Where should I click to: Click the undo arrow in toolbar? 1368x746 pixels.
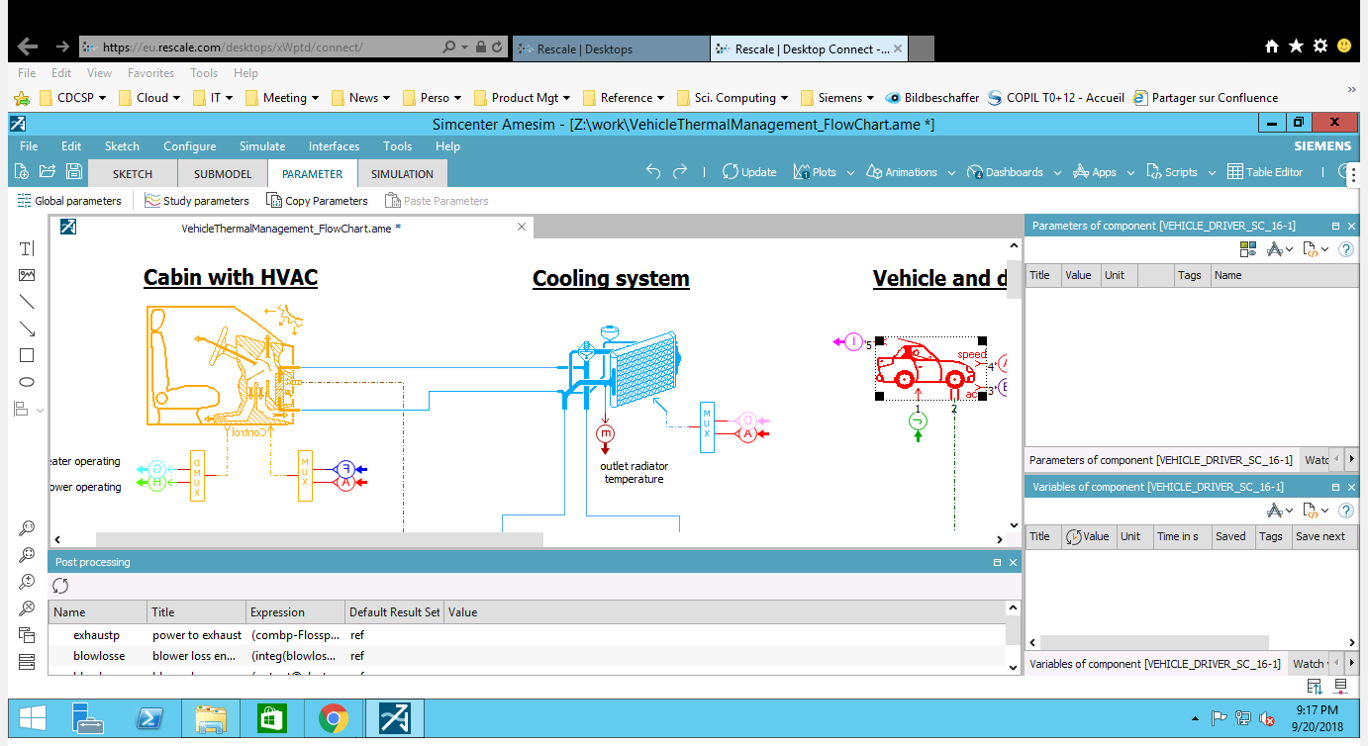point(653,172)
